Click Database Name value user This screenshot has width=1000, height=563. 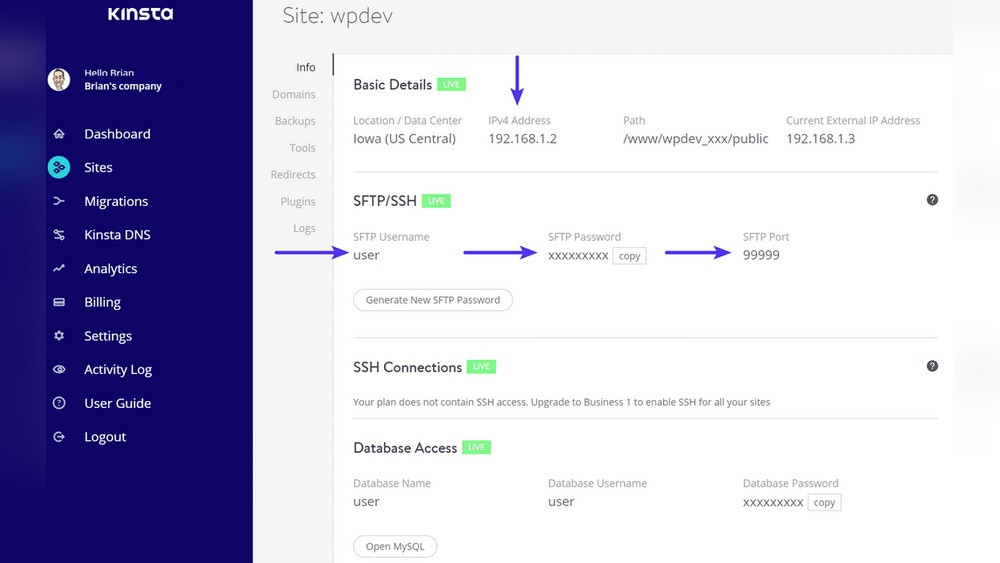coord(366,502)
